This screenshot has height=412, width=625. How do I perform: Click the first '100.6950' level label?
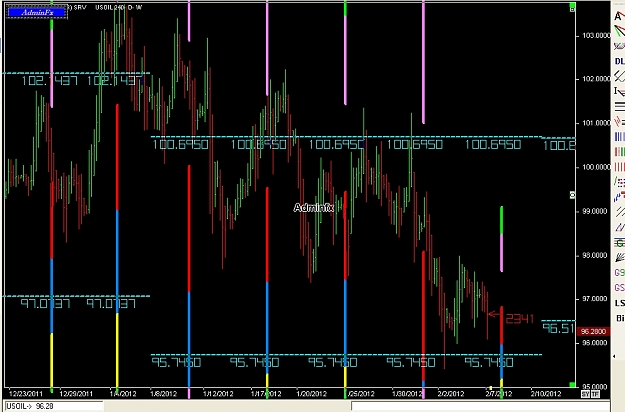pyautogui.click(x=181, y=144)
